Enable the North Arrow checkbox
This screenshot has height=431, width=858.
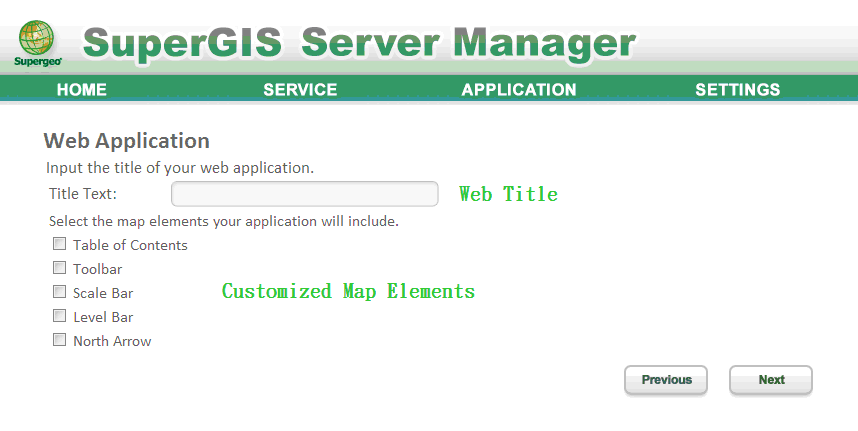click(x=60, y=340)
